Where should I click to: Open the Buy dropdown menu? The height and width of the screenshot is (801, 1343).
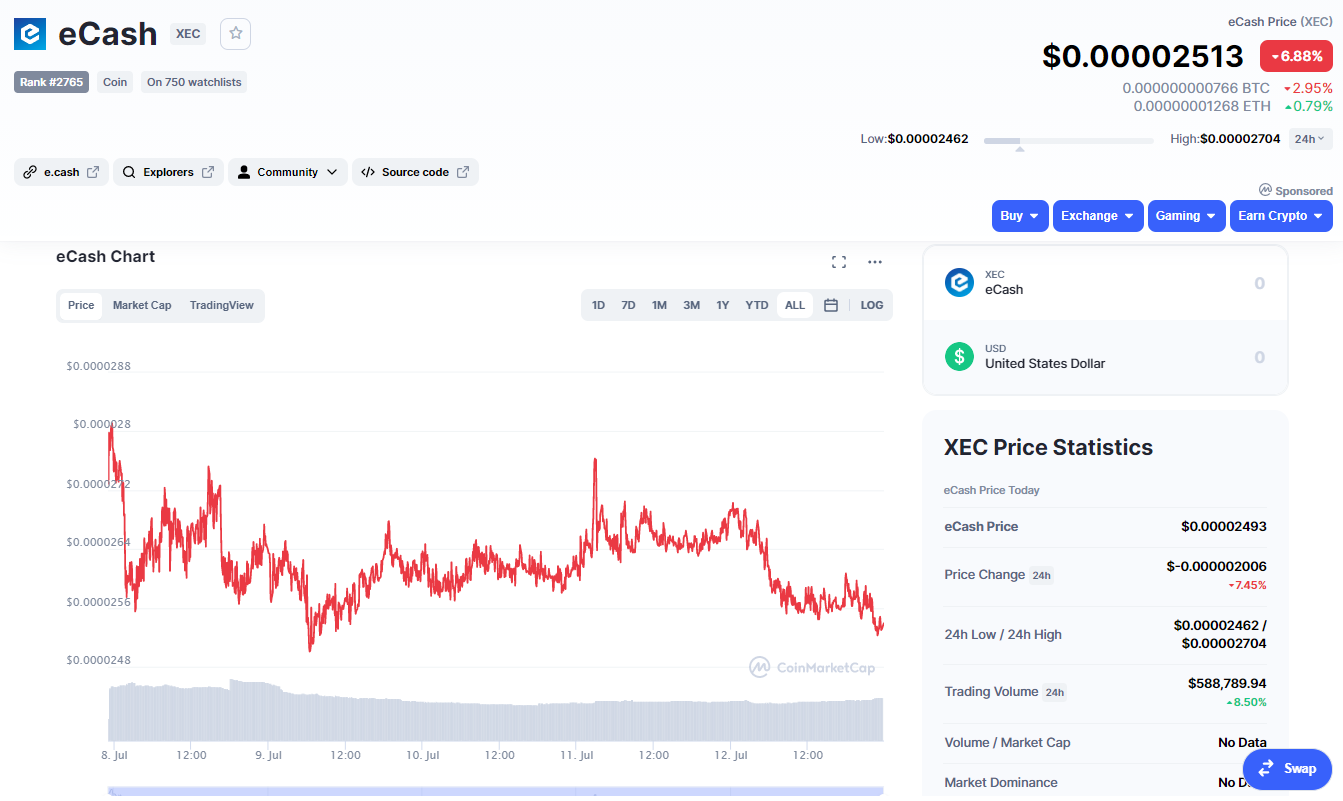[x=1020, y=216]
